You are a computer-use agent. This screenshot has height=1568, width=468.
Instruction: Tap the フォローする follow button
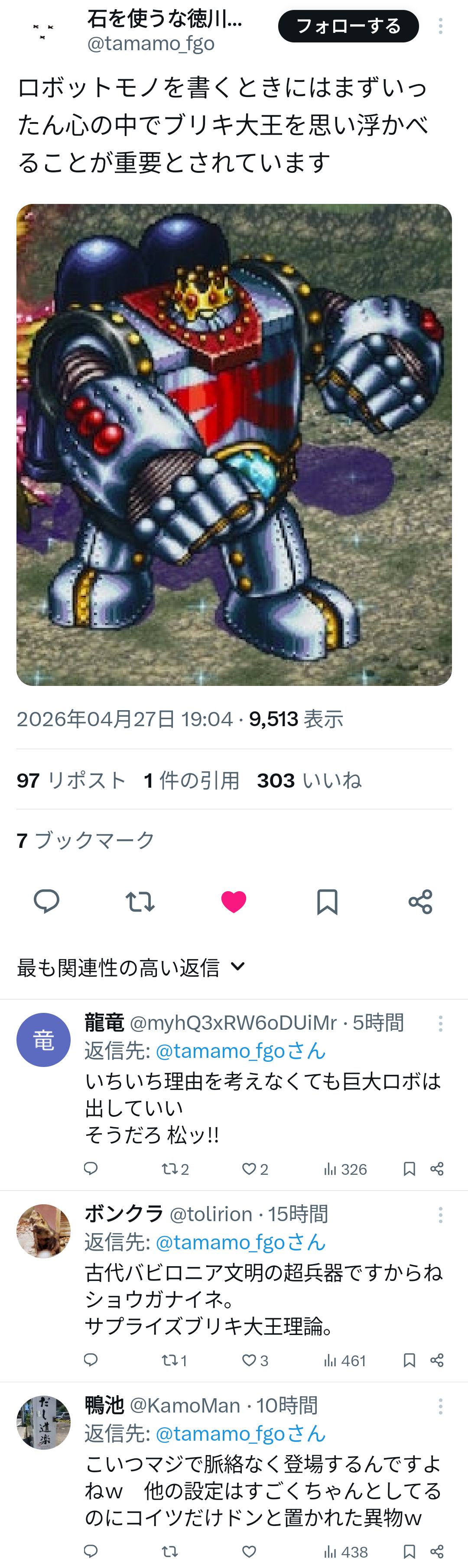[x=348, y=26]
